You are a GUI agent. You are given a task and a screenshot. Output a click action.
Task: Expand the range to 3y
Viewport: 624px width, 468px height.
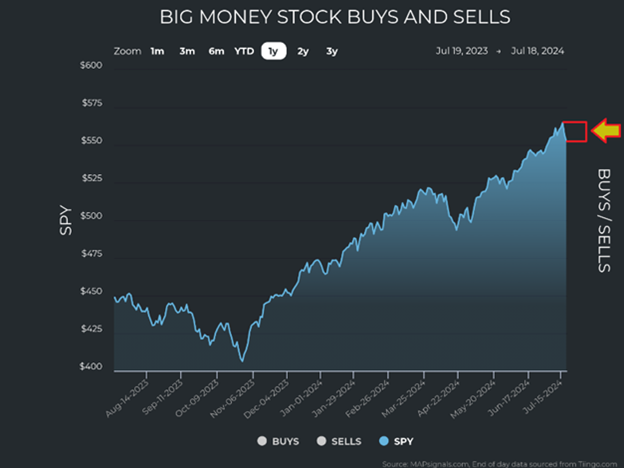(x=332, y=51)
